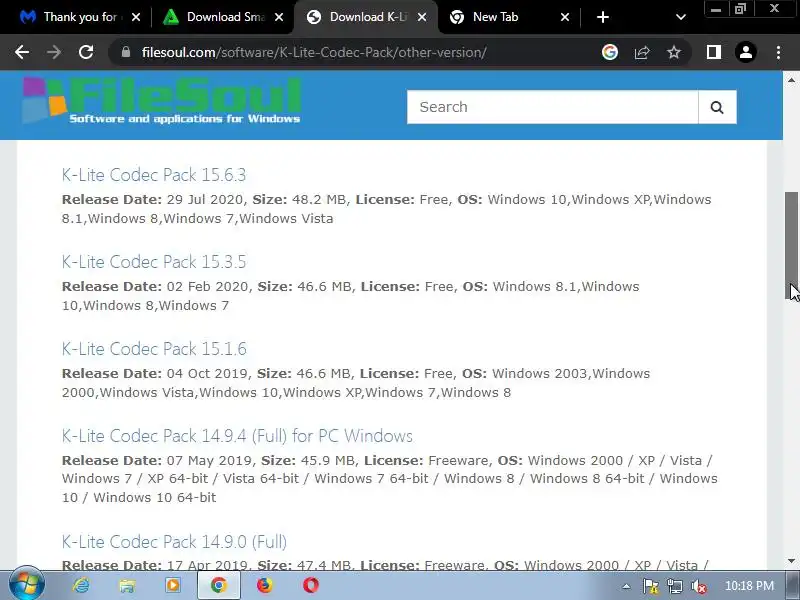The width and height of the screenshot is (800, 600).
Task: Submit search with the magnifier button
Action: click(x=717, y=107)
